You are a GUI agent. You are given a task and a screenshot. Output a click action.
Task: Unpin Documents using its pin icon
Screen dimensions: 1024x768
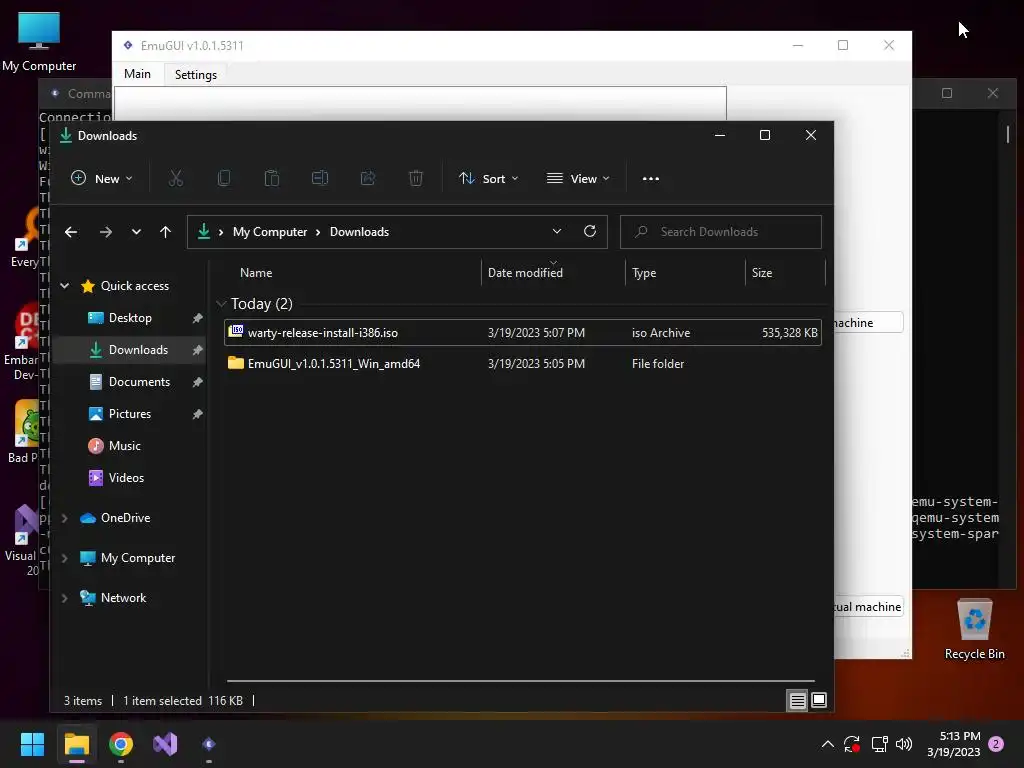click(197, 382)
